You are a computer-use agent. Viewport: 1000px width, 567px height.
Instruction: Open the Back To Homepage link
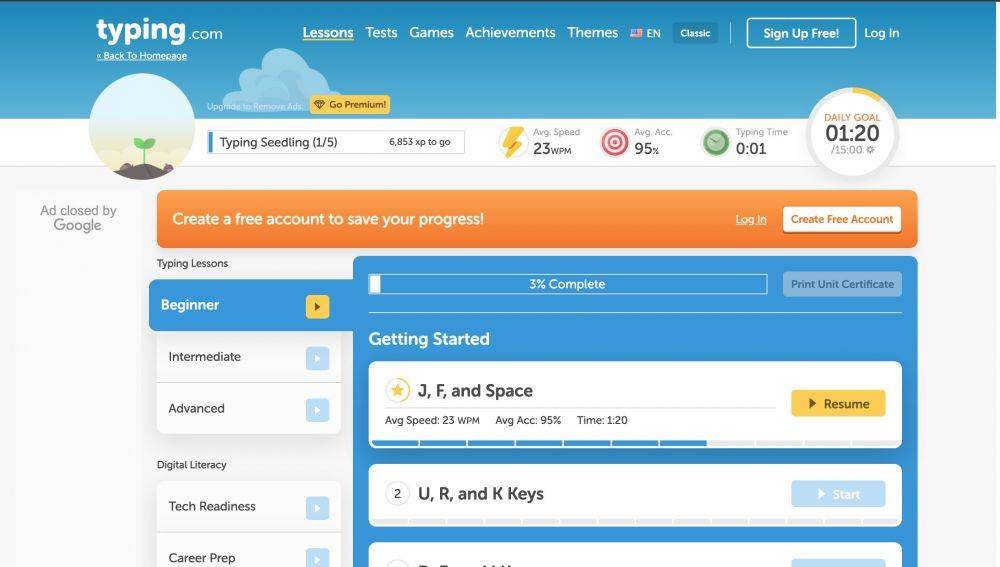pos(142,55)
